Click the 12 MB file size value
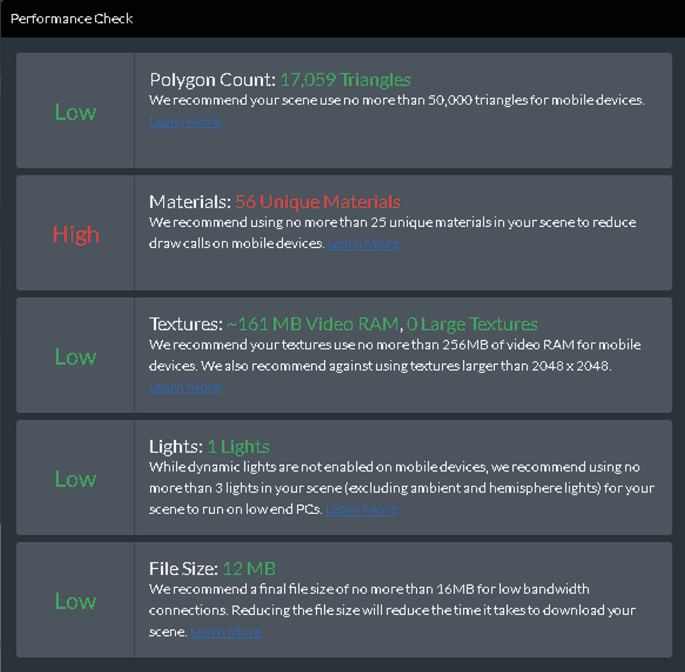This screenshot has height=672, width=685. pyautogui.click(x=248, y=568)
